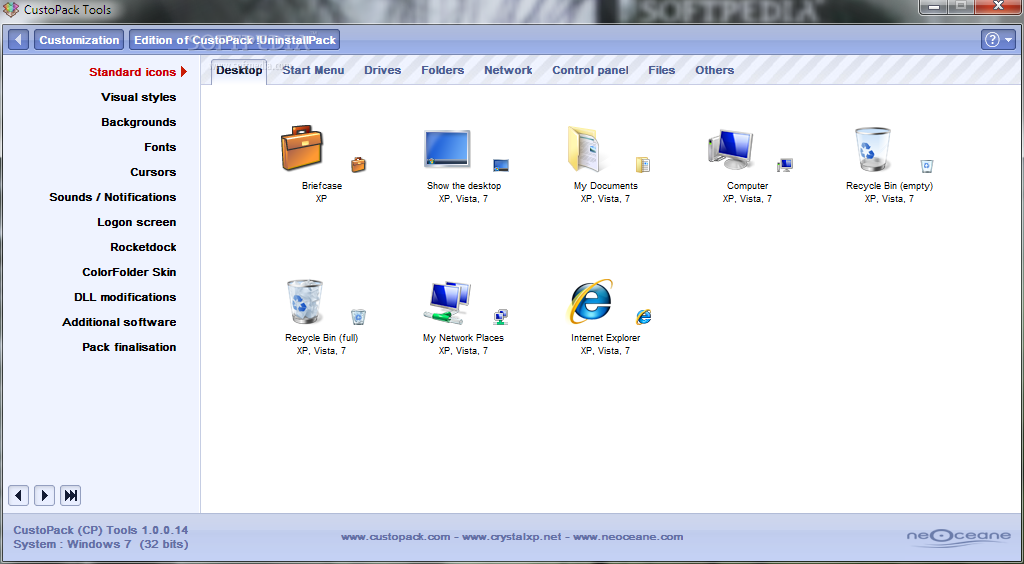The width and height of the screenshot is (1024, 564).
Task: Switch to the Desktop tab
Action: click(x=239, y=70)
